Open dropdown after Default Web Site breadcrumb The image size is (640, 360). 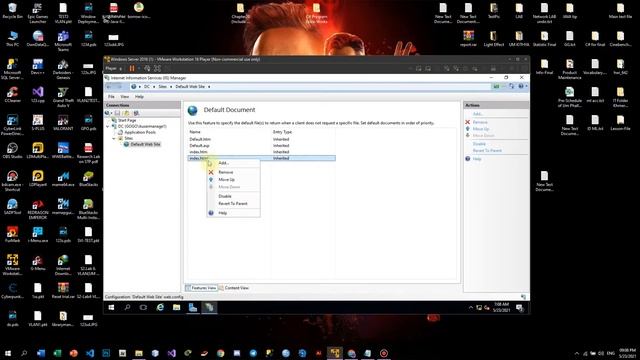pos(209,87)
